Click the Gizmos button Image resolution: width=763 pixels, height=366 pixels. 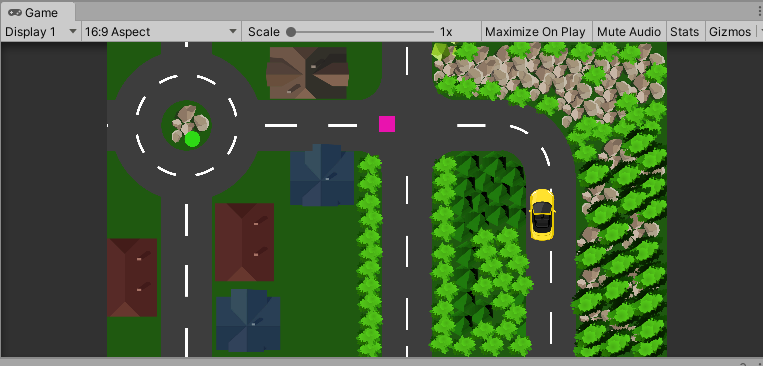point(730,32)
